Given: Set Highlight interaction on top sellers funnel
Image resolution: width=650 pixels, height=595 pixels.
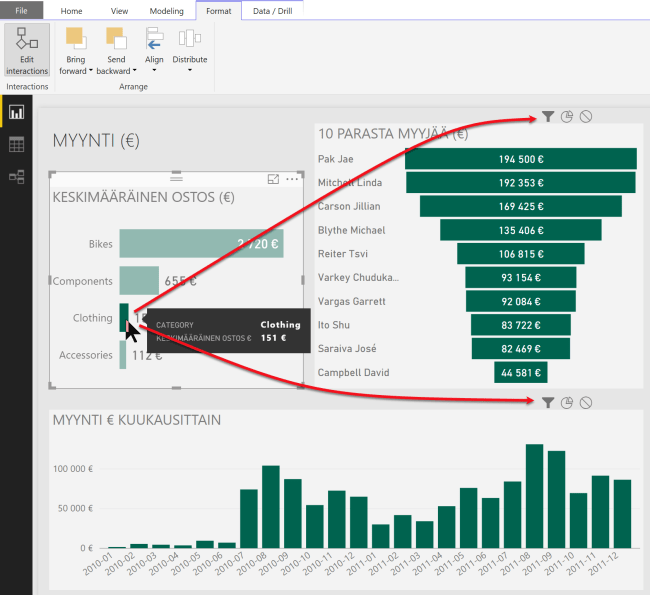Looking at the screenshot, I should 567,117.
